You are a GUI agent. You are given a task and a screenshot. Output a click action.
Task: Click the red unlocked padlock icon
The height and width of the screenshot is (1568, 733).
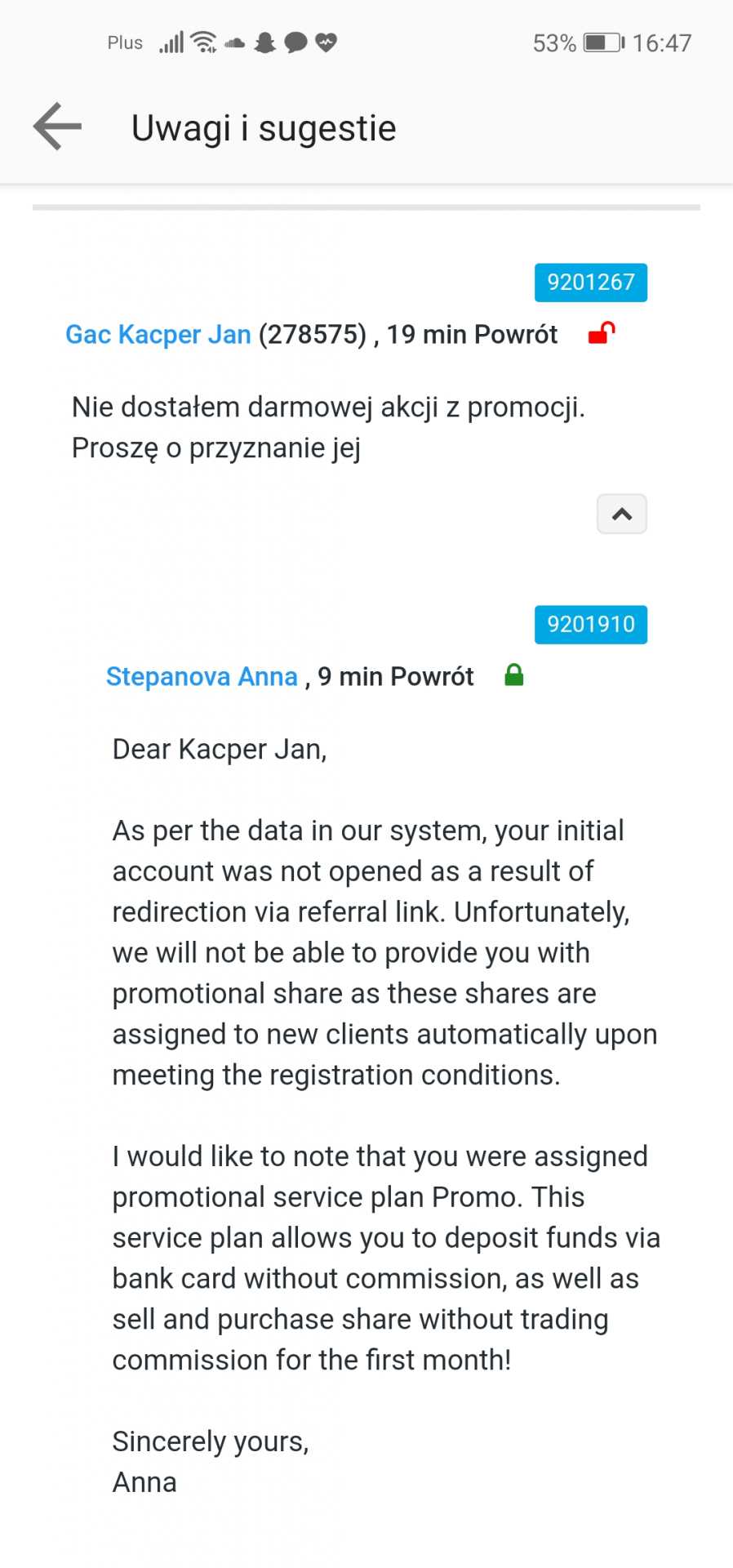tap(602, 333)
